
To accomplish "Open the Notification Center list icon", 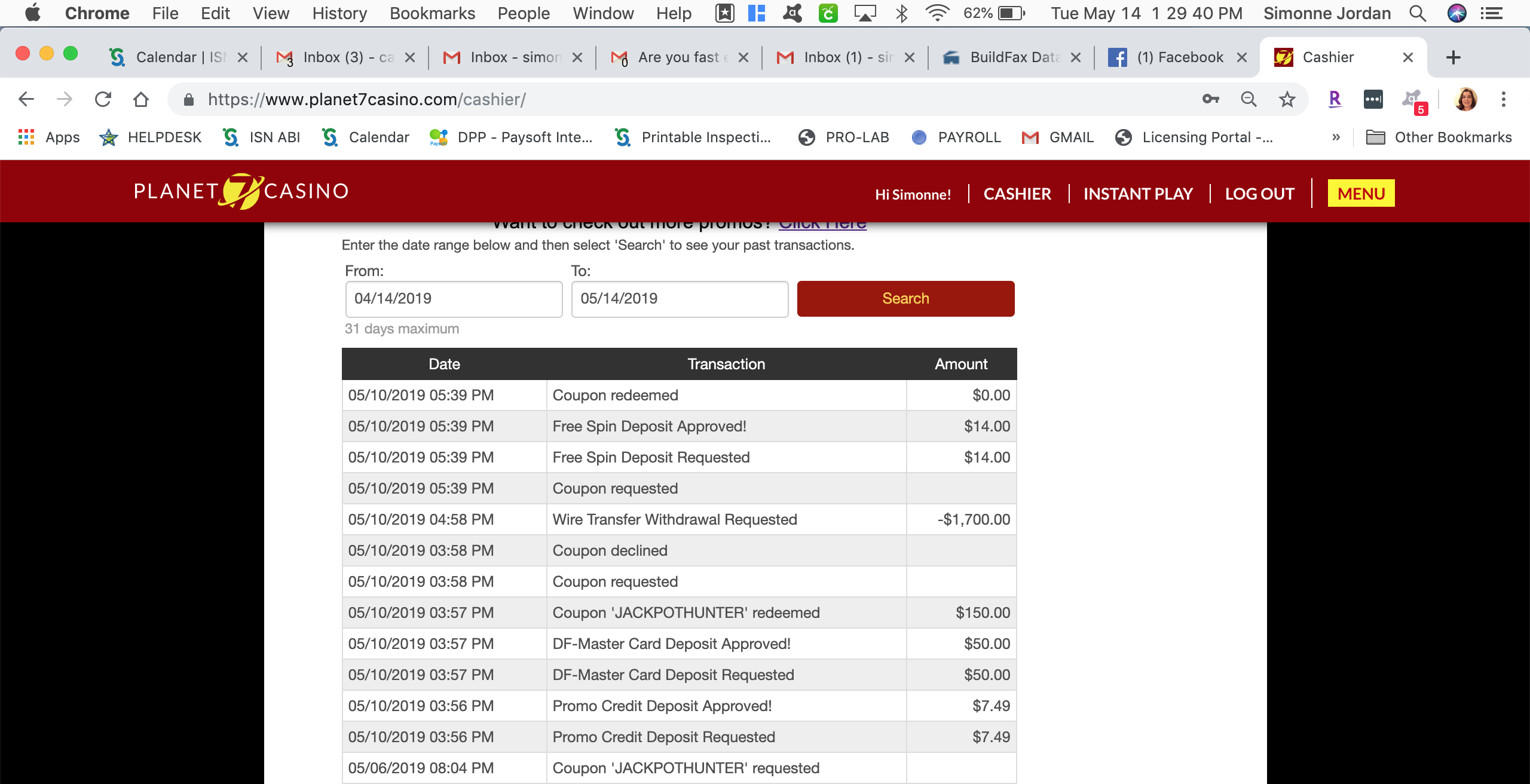I will pyautogui.click(x=1492, y=13).
